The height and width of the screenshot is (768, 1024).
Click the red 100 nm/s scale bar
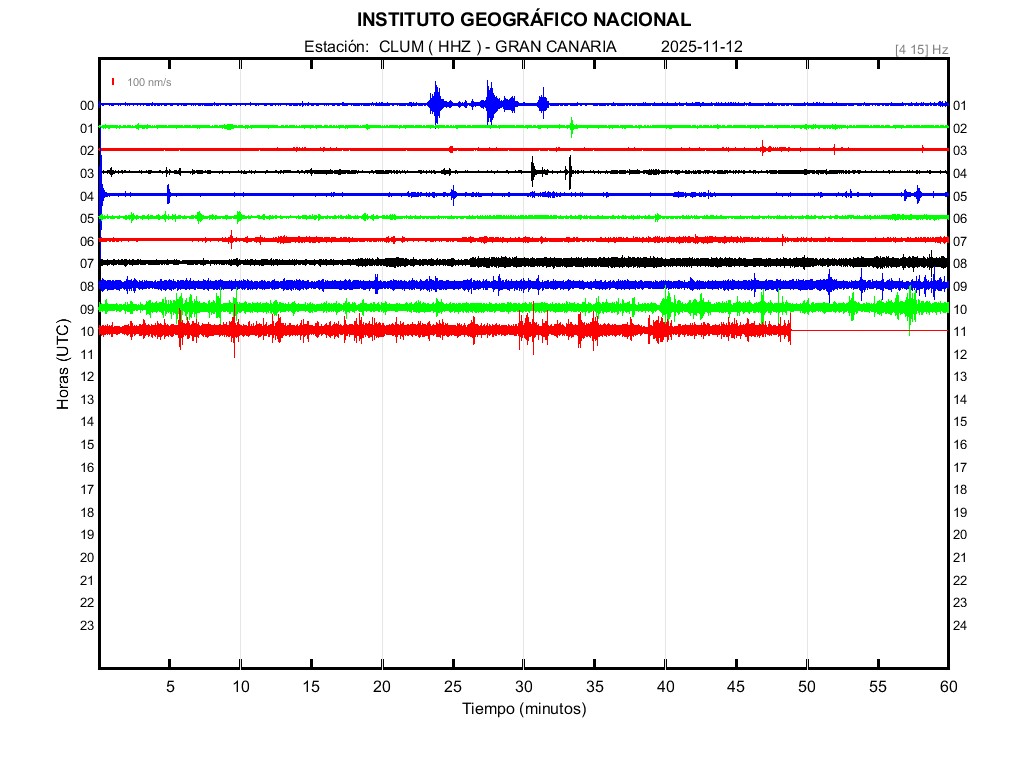pyautogui.click(x=114, y=82)
